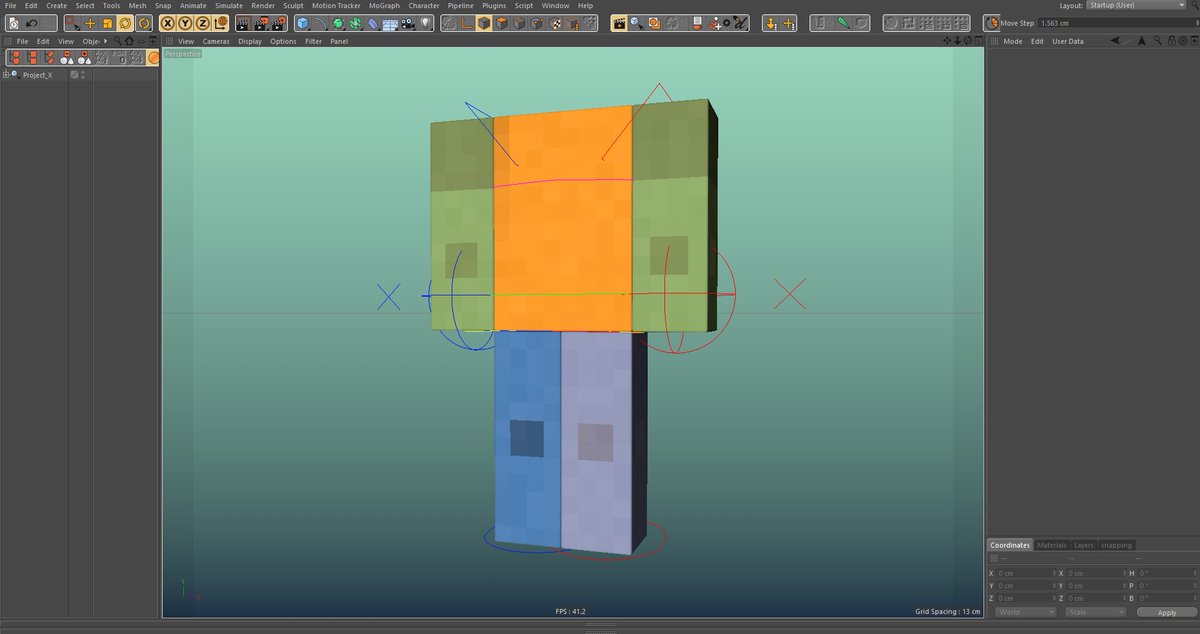Open the World coordinate system dropdown
This screenshot has width=1200, height=634.
(x=1025, y=612)
